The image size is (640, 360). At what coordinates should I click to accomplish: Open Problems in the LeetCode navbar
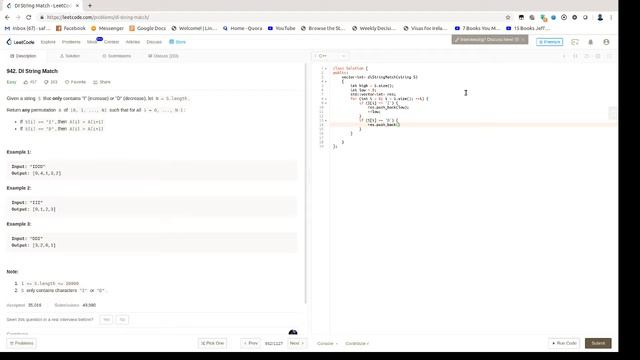click(71, 42)
